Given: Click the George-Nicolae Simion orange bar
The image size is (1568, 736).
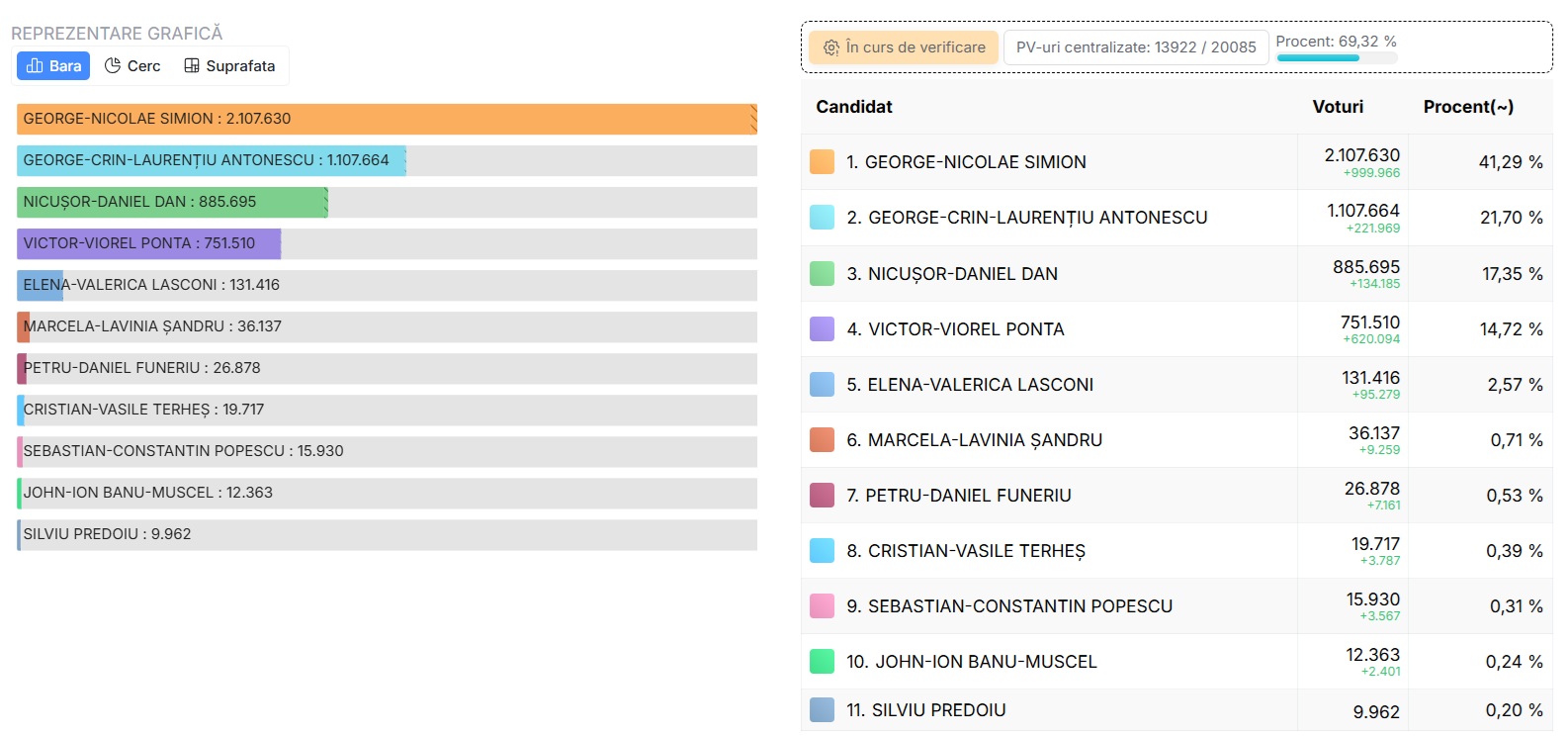Looking at the screenshot, I should click(386, 119).
